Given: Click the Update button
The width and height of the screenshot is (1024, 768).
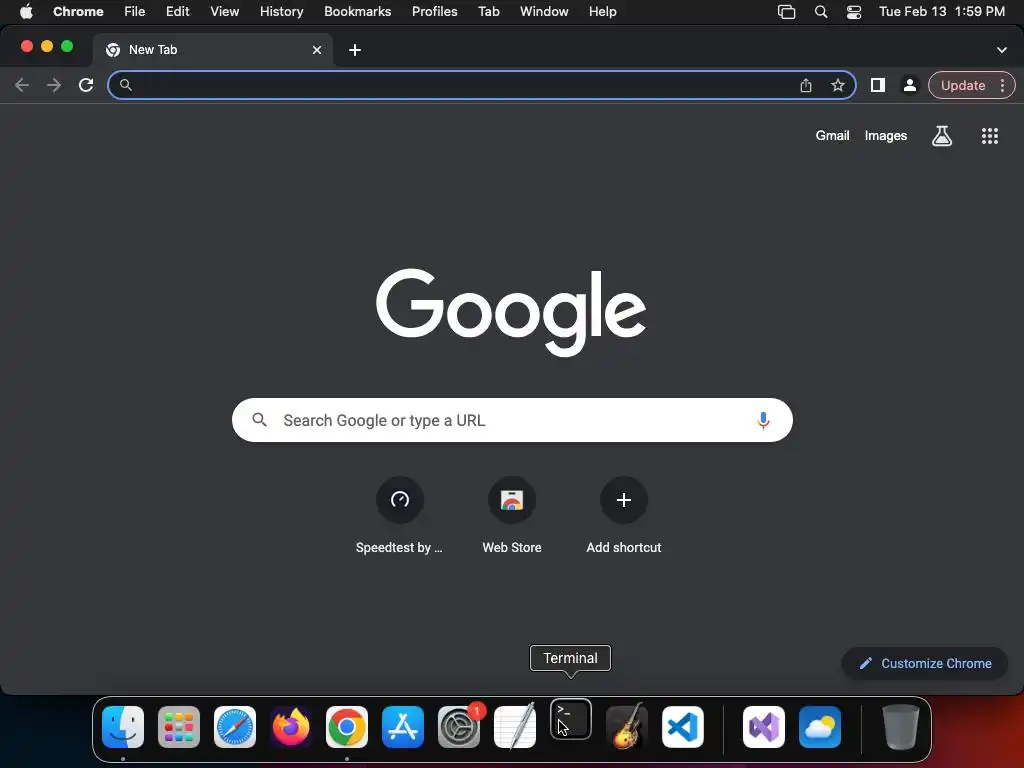Looking at the screenshot, I should pyautogui.click(x=963, y=86).
